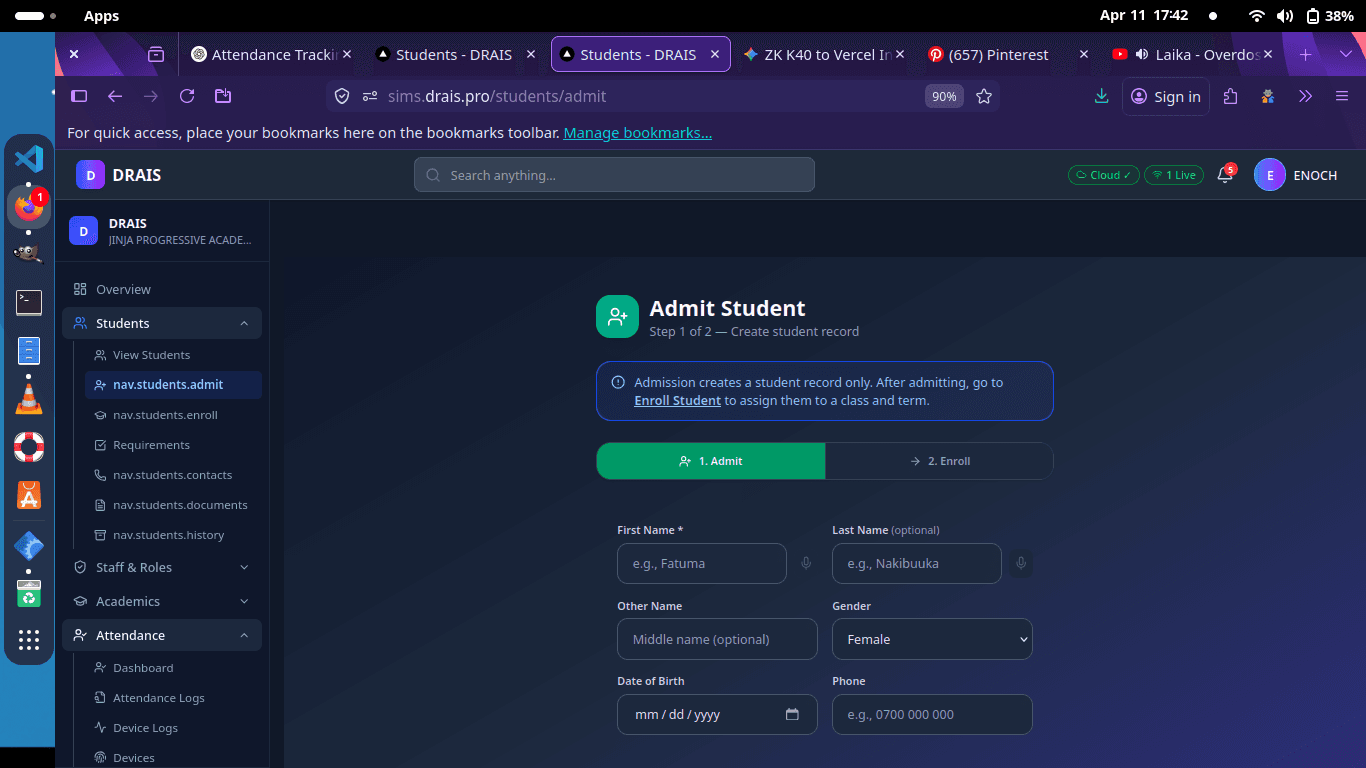
Task: Open the Date of Birth calendar picker
Action: [792, 715]
